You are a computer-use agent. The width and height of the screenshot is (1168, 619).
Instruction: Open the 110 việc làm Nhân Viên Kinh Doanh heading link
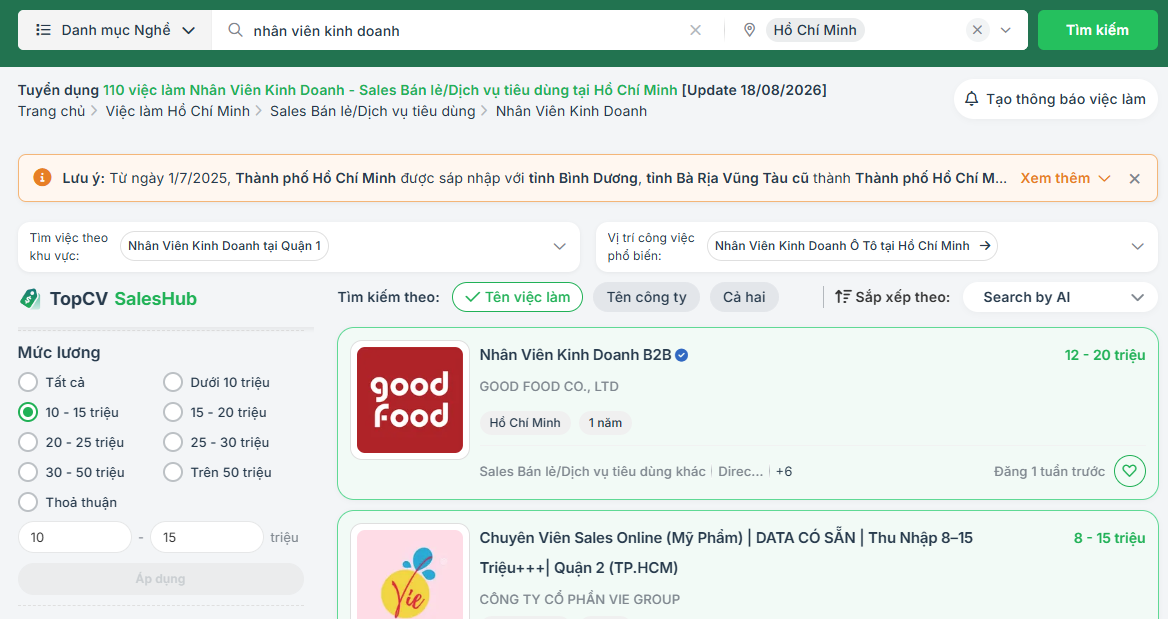(390, 90)
